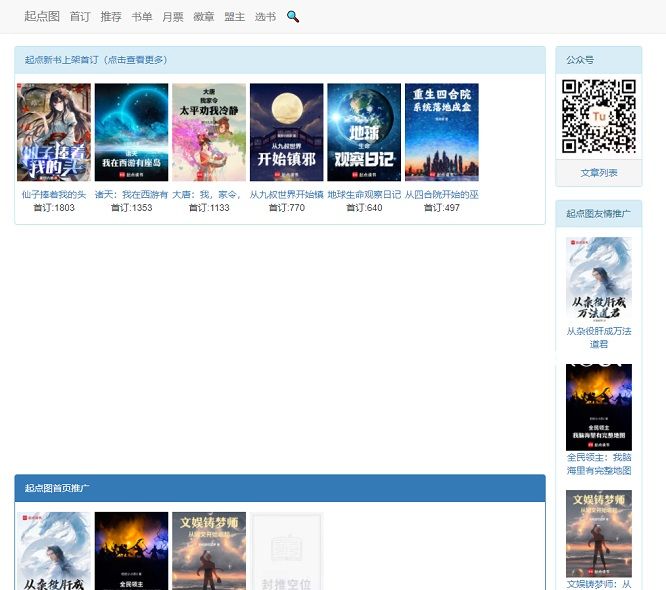Open the 月票 navigation link
The image size is (666, 590).
click(173, 17)
